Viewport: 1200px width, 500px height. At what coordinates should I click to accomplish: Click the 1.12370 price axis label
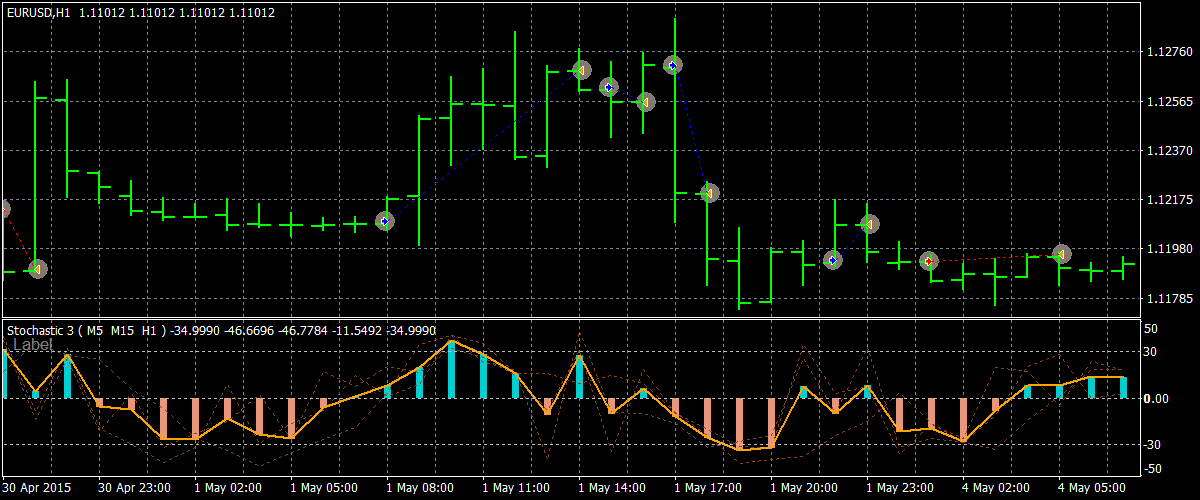(x=1168, y=151)
